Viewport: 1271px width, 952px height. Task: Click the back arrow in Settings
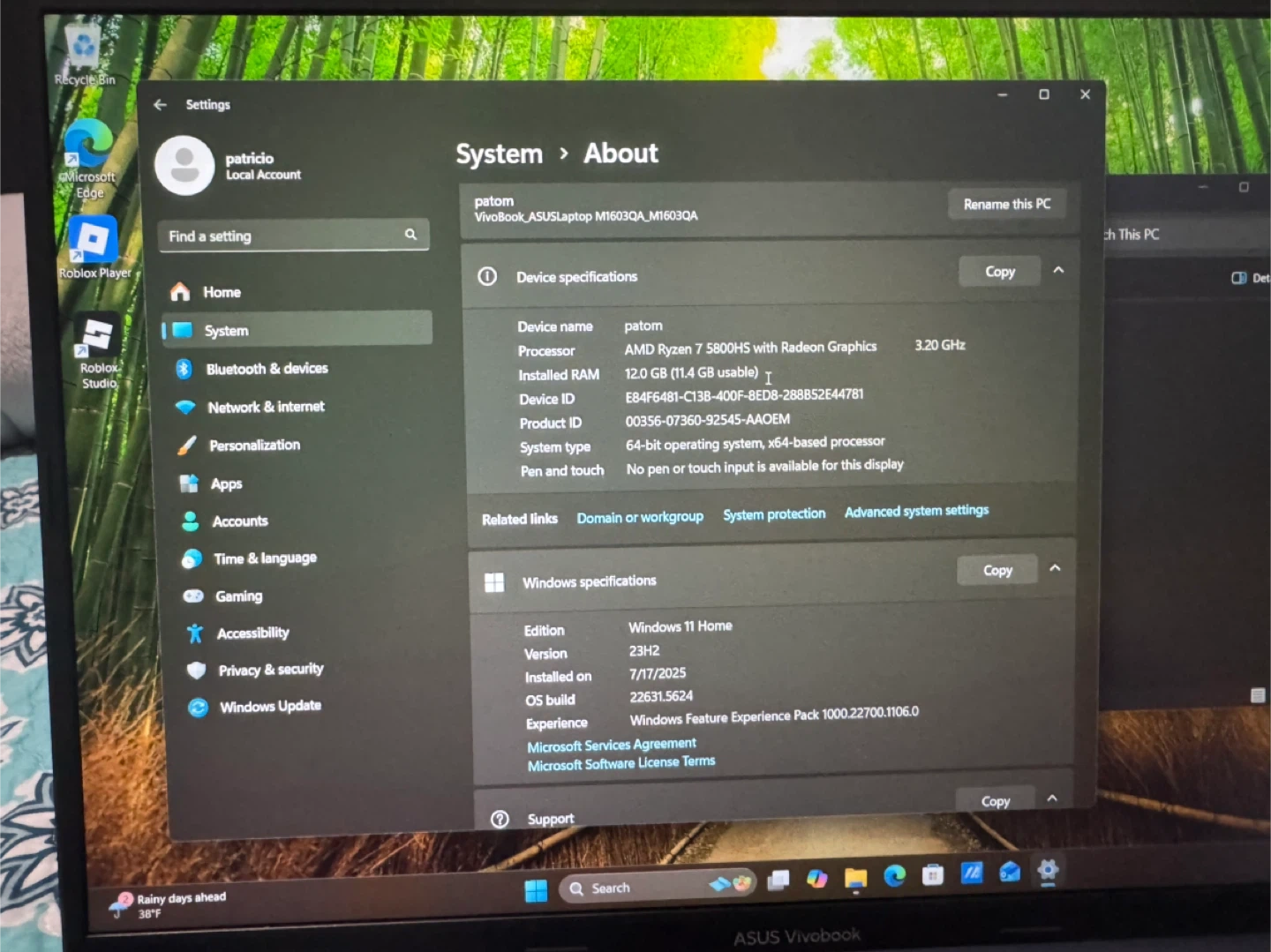point(160,105)
